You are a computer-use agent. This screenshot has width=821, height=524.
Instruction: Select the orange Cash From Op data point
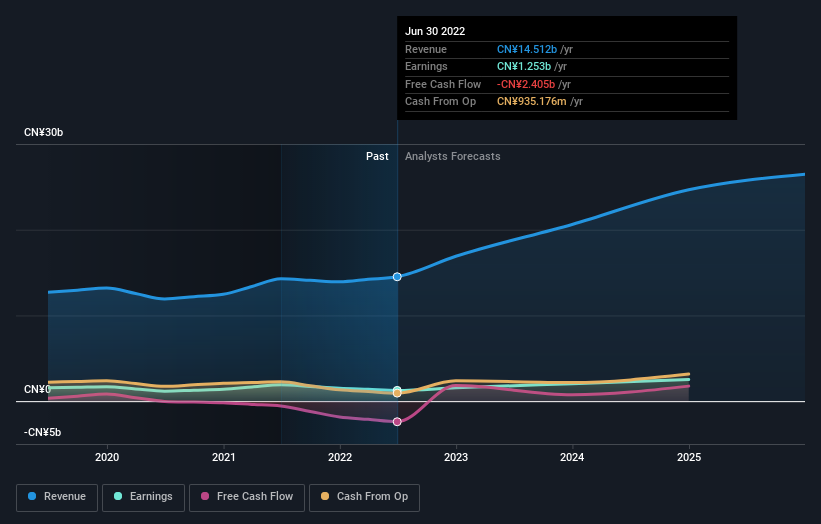(x=397, y=393)
